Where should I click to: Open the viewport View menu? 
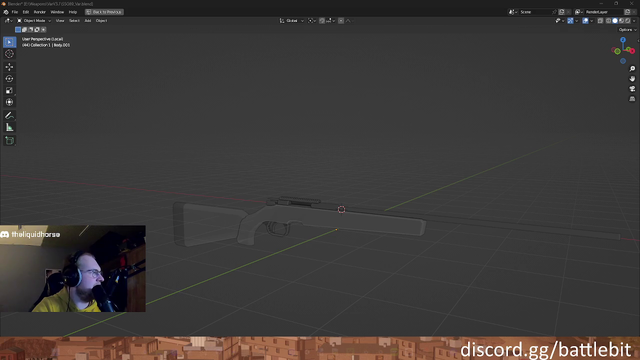click(x=60, y=21)
